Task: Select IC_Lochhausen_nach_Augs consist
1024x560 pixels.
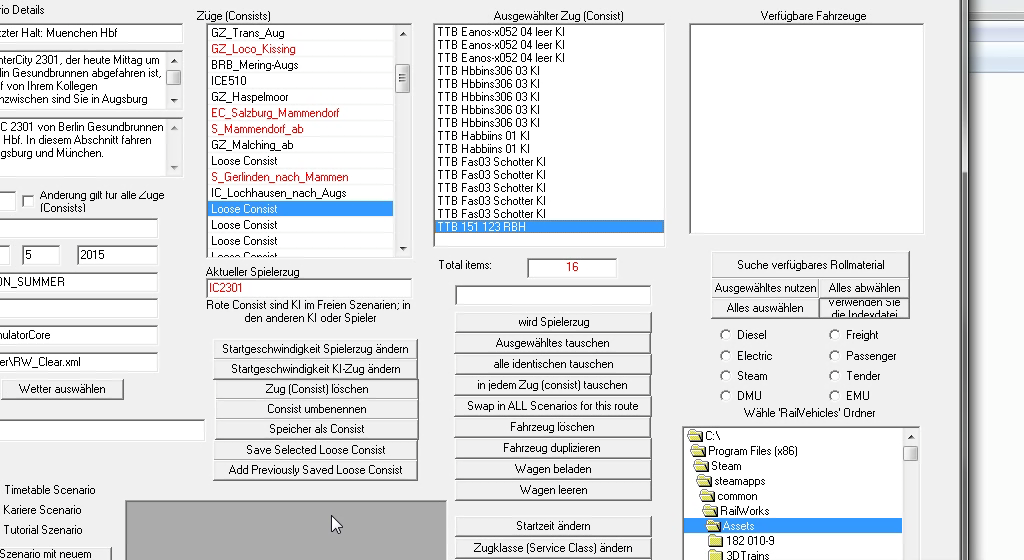Action: pos(301,193)
